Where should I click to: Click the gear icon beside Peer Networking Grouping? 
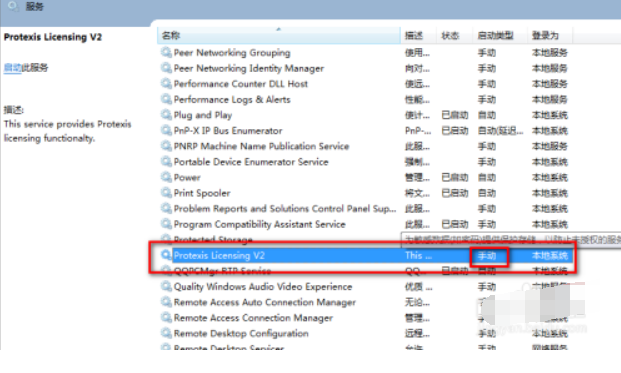[x=166, y=52]
